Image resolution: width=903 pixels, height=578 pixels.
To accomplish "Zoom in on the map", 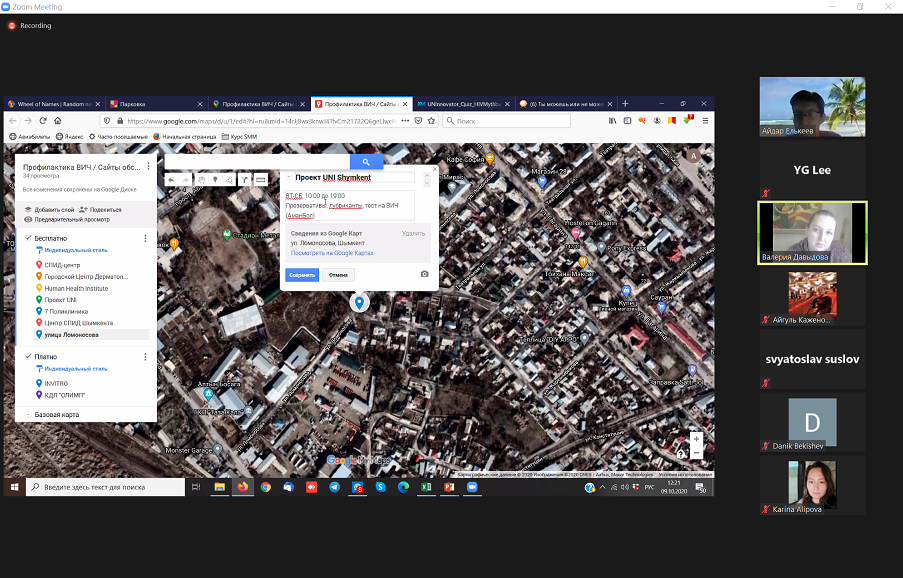I will (696, 439).
